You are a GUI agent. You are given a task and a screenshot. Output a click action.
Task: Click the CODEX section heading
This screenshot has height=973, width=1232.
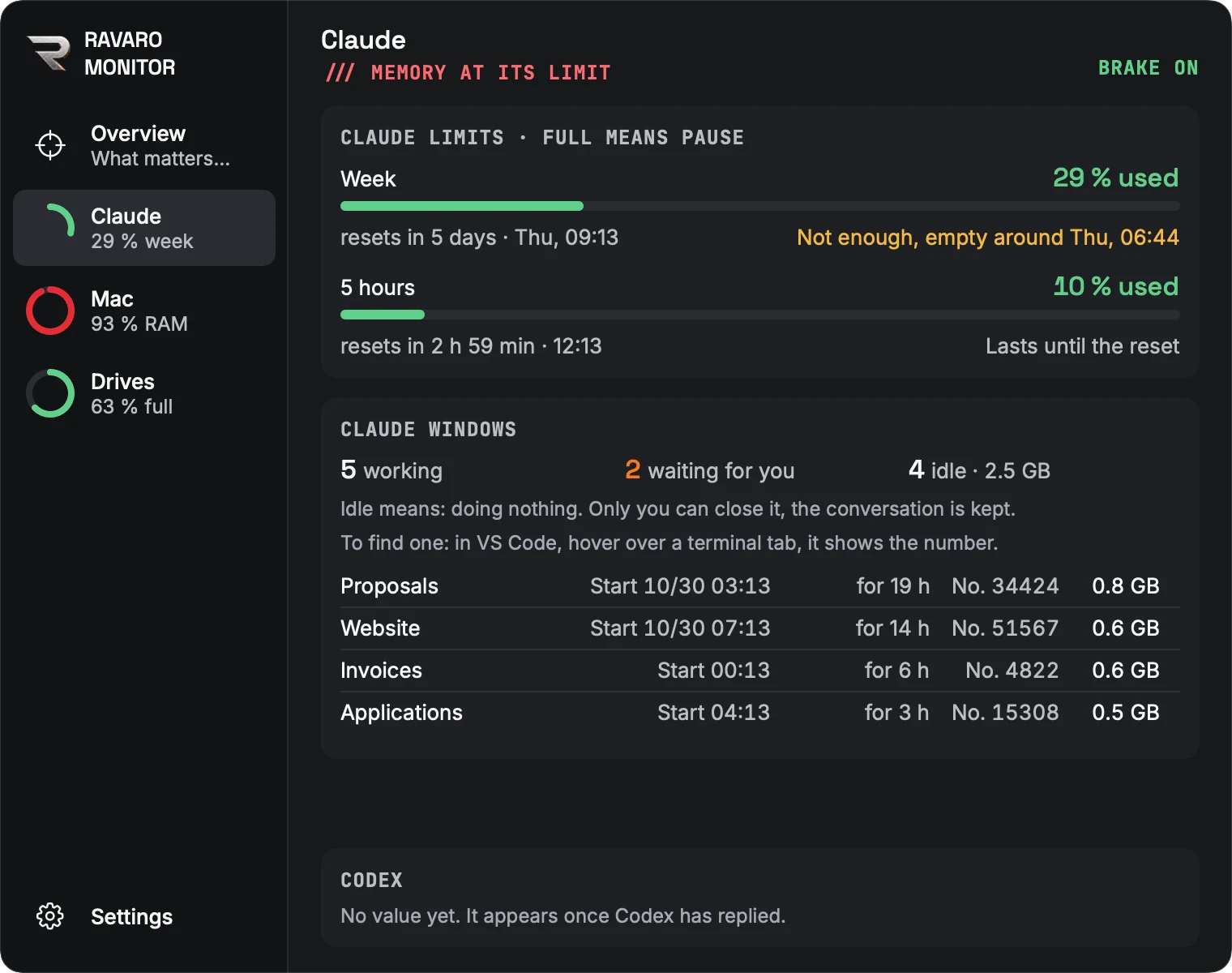pos(371,880)
